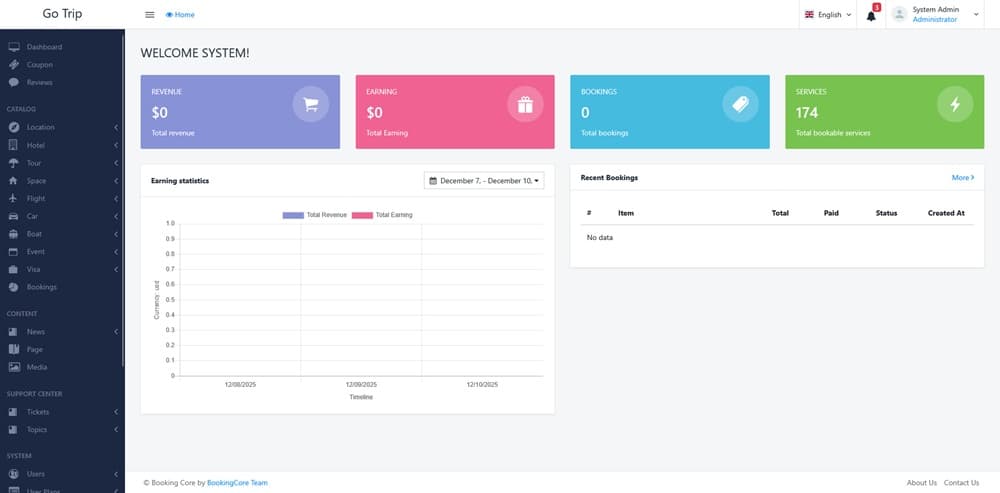Screen dimensions: 1000x493
Task: Click the lightning bolt Services icon
Action: pyautogui.click(x=955, y=105)
